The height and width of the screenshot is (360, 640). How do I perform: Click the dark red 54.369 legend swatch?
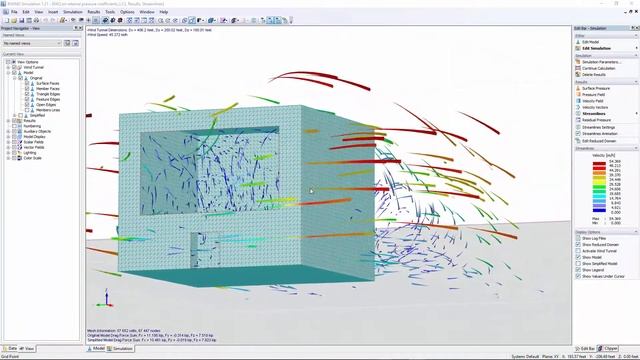(599, 163)
